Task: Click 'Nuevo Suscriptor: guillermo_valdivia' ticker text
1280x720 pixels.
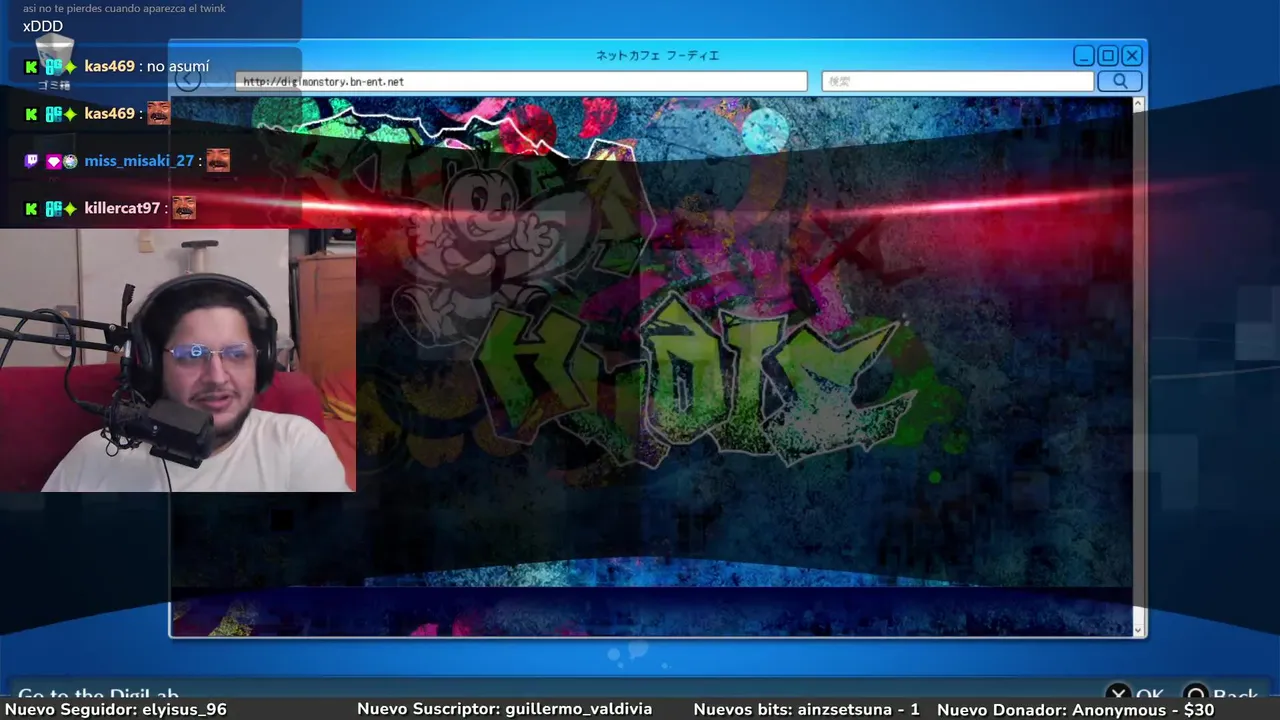Action: click(x=504, y=709)
